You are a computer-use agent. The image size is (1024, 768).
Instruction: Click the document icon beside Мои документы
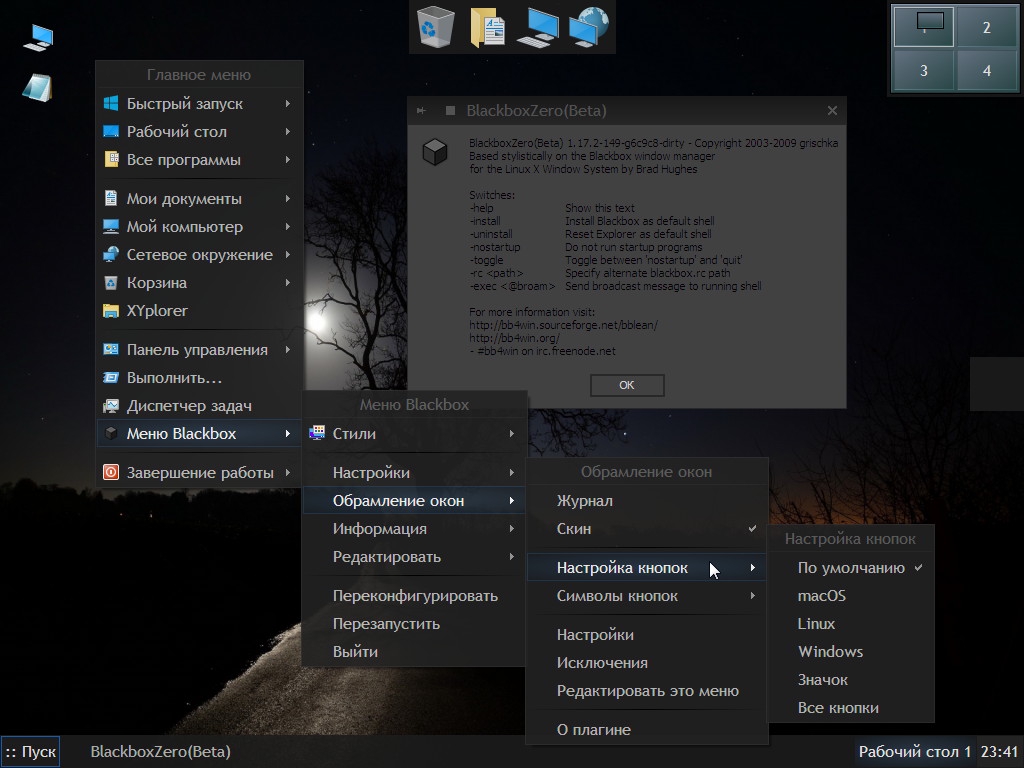pyautogui.click(x=111, y=199)
